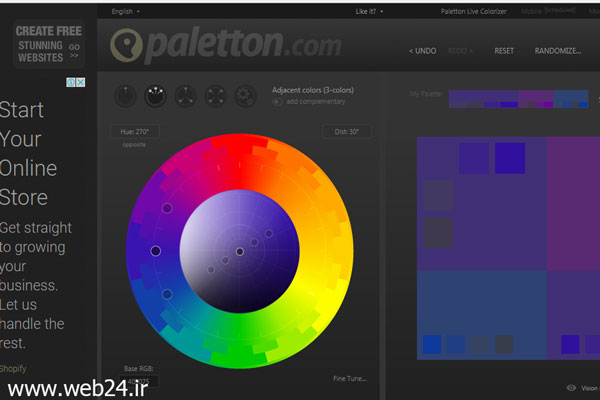Click the center shade dot in inner circle
This screenshot has height=400, width=600.
(x=240, y=251)
